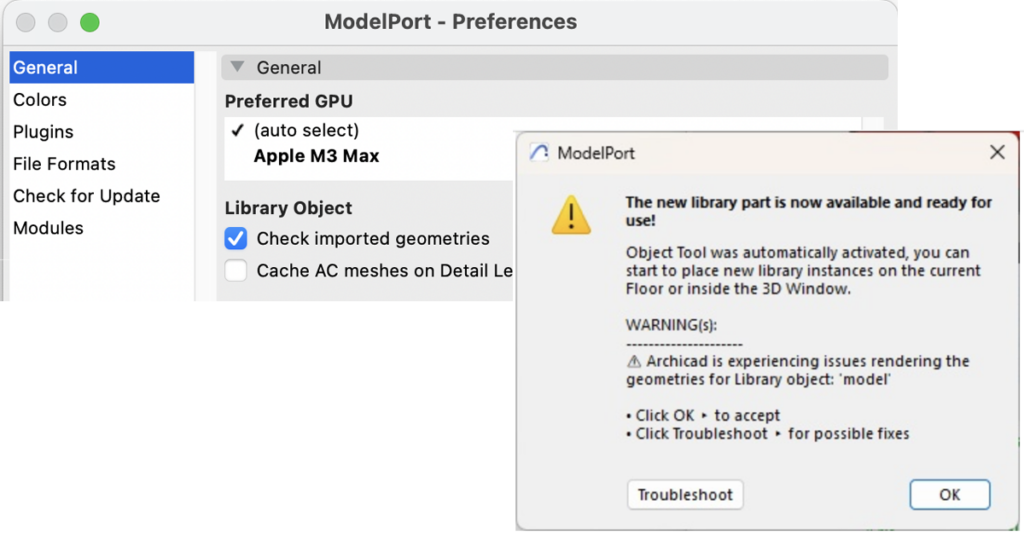Viewport: 1024px width, 535px height.
Task: Switch to Modules preferences
Action: coord(48,228)
